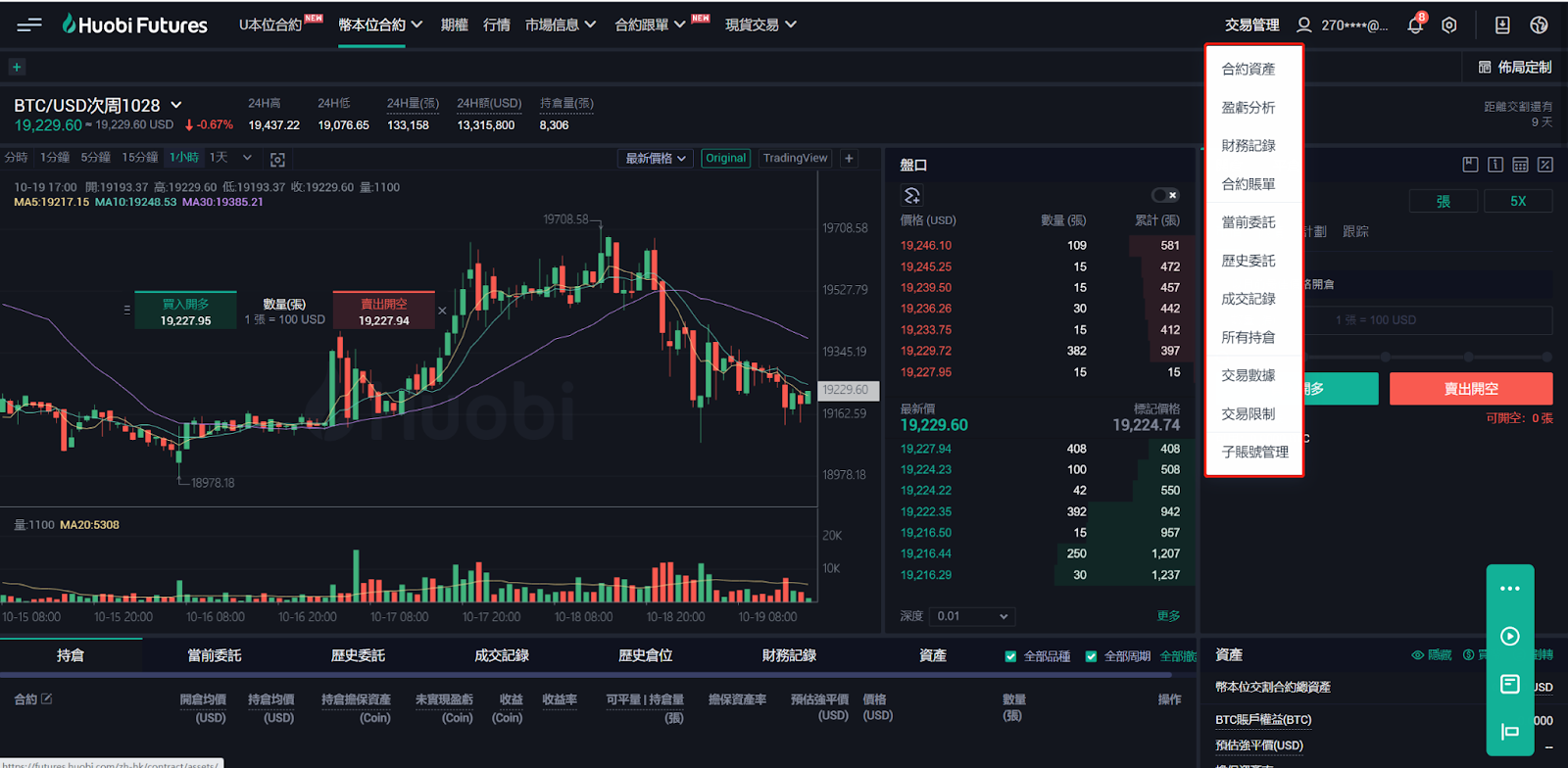Image resolution: width=1568 pixels, height=768 pixels.
Task: Select the 15分鐘 chart interval
Action: (x=139, y=158)
